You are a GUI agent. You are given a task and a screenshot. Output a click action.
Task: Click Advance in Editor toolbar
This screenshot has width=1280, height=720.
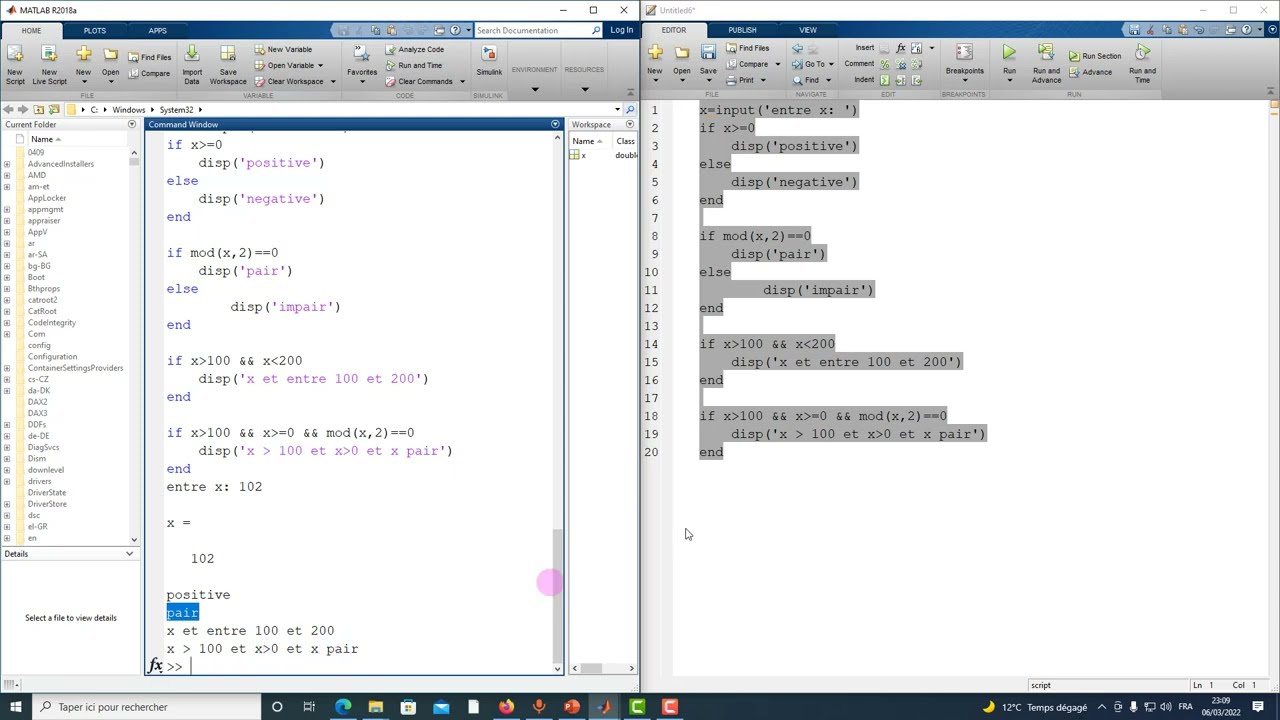1090,72
